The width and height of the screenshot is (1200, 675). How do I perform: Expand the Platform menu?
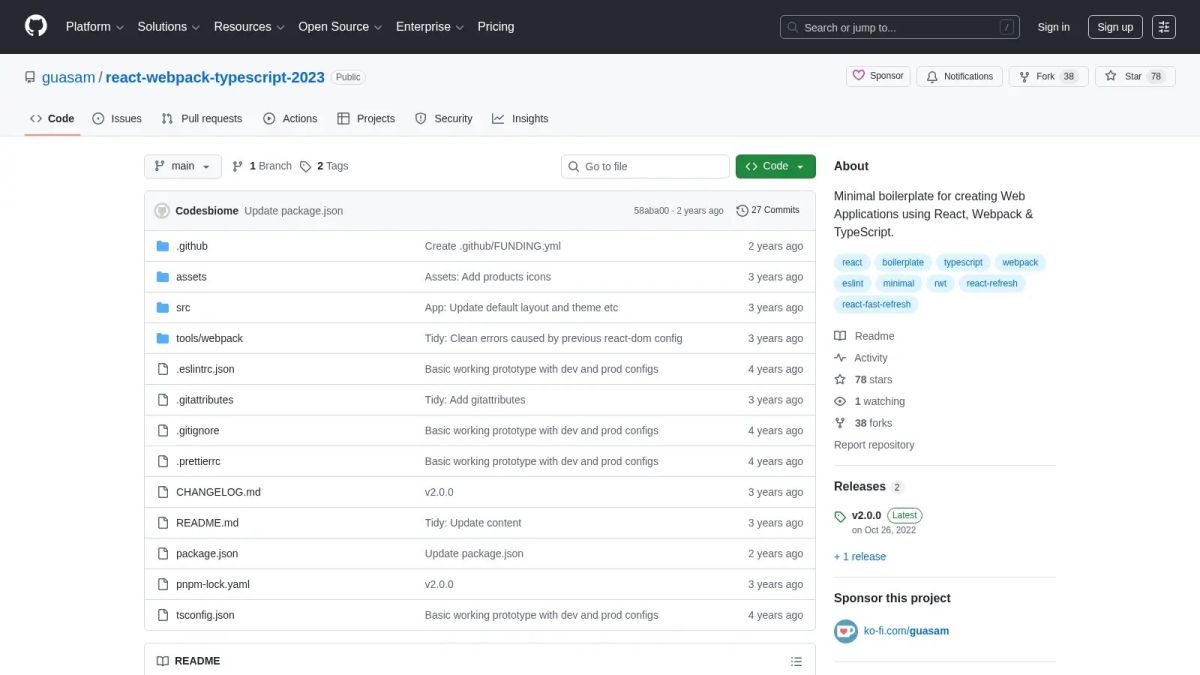coord(95,27)
